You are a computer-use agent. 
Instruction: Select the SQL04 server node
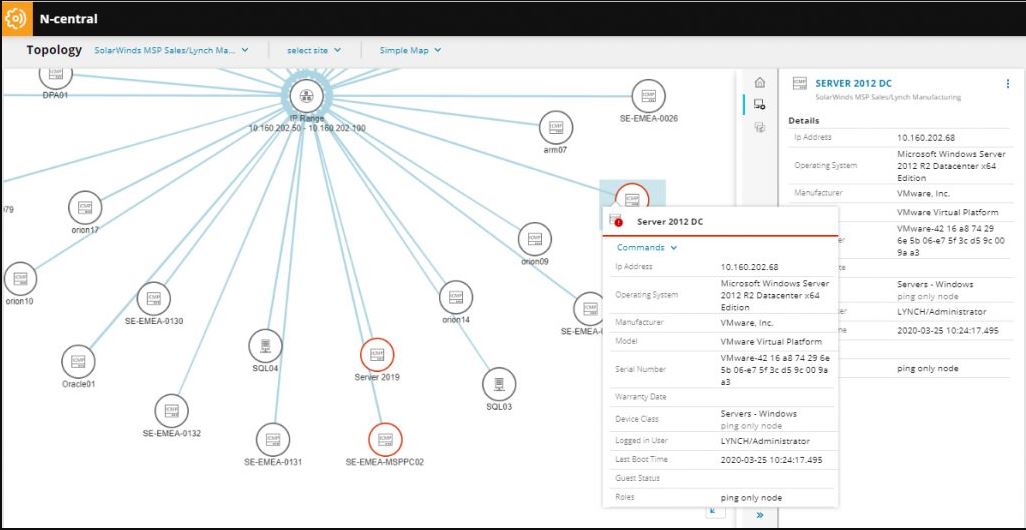tap(265, 346)
